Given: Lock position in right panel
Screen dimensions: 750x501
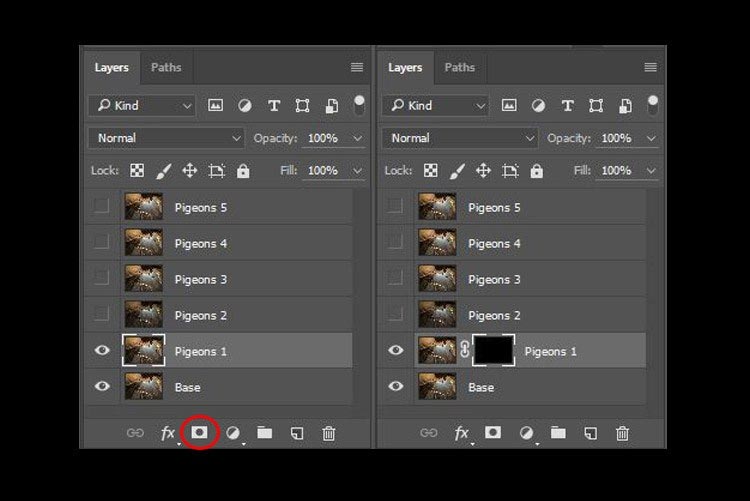Looking at the screenshot, I should [x=484, y=170].
